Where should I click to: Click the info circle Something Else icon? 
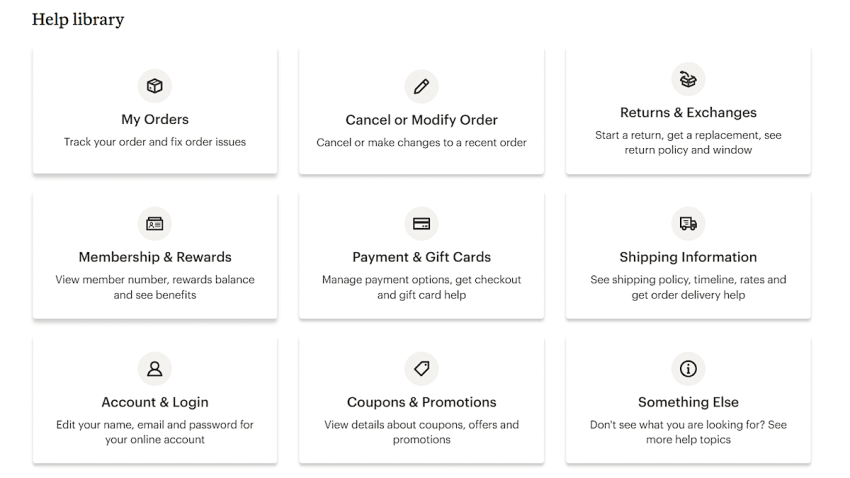(x=688, y=369)
